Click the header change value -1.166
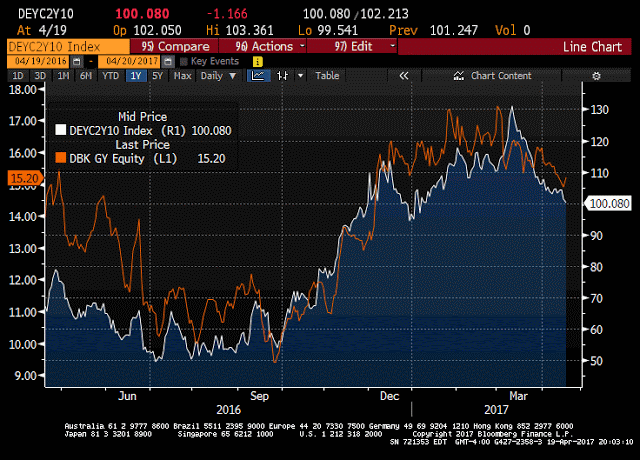Viewport: 640px width, 460px height. coord(227,14)
